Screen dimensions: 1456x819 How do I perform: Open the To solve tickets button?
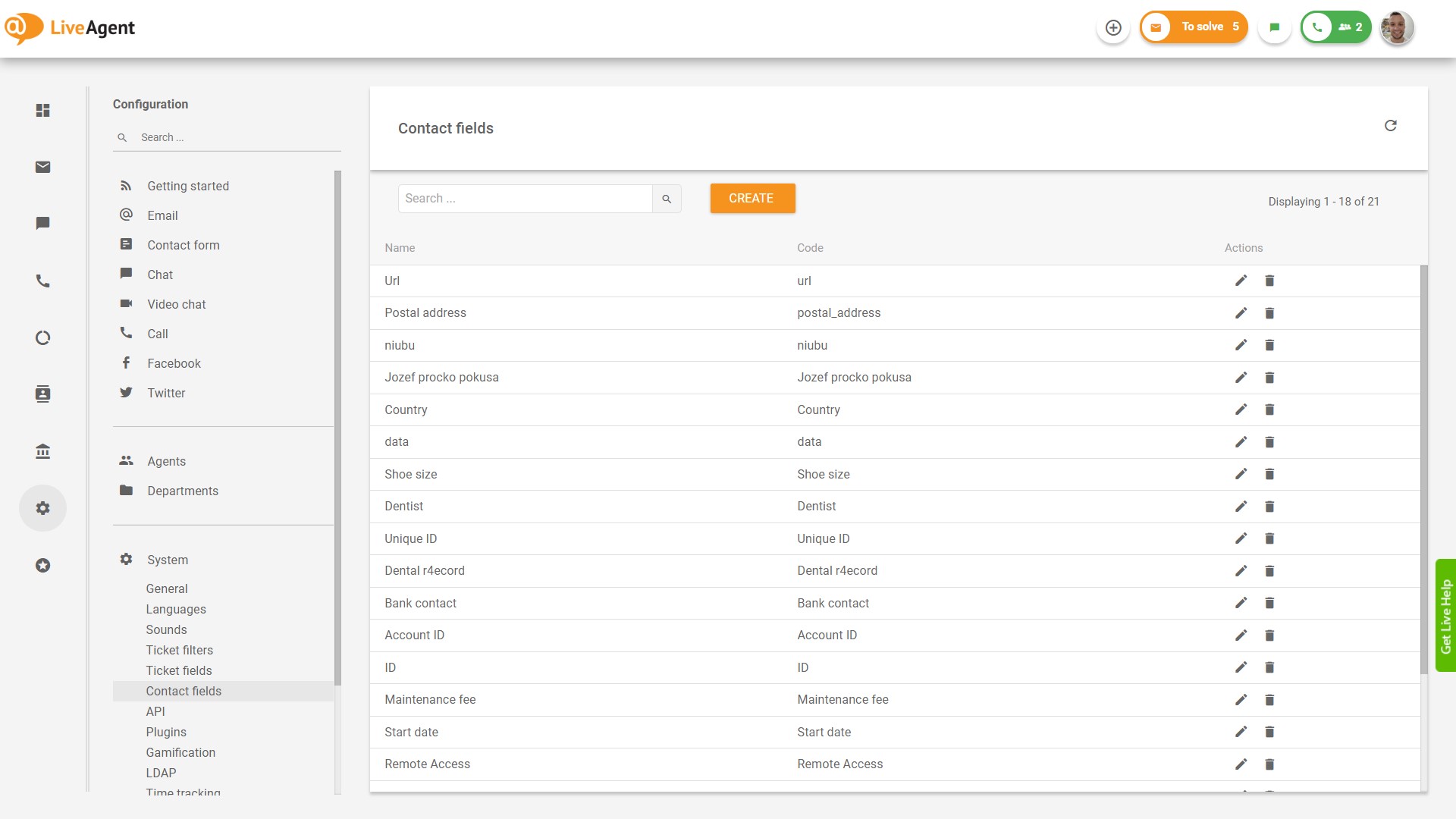pos(1194,27)
